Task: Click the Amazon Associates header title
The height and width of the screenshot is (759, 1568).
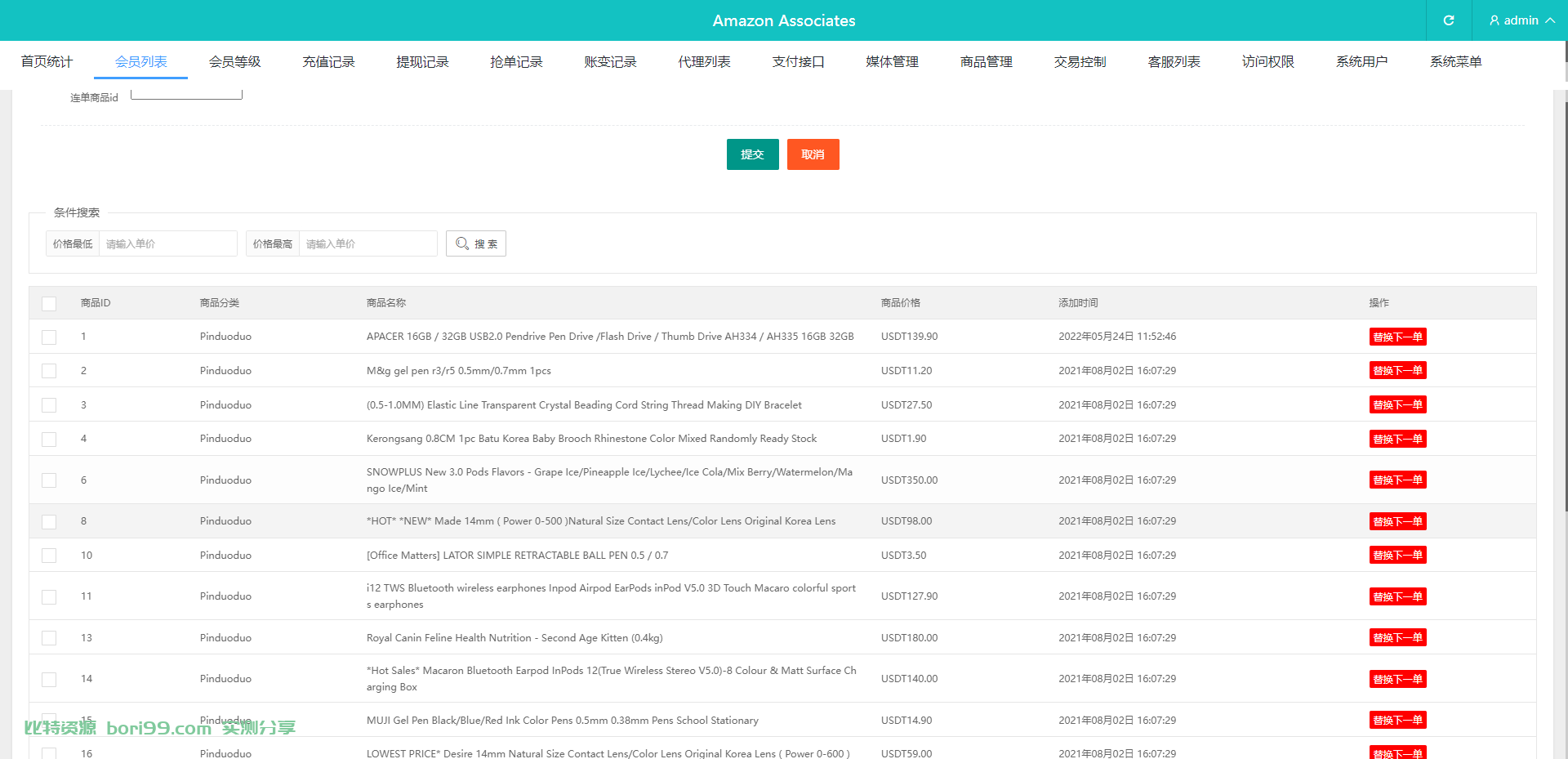Action: 784,20
